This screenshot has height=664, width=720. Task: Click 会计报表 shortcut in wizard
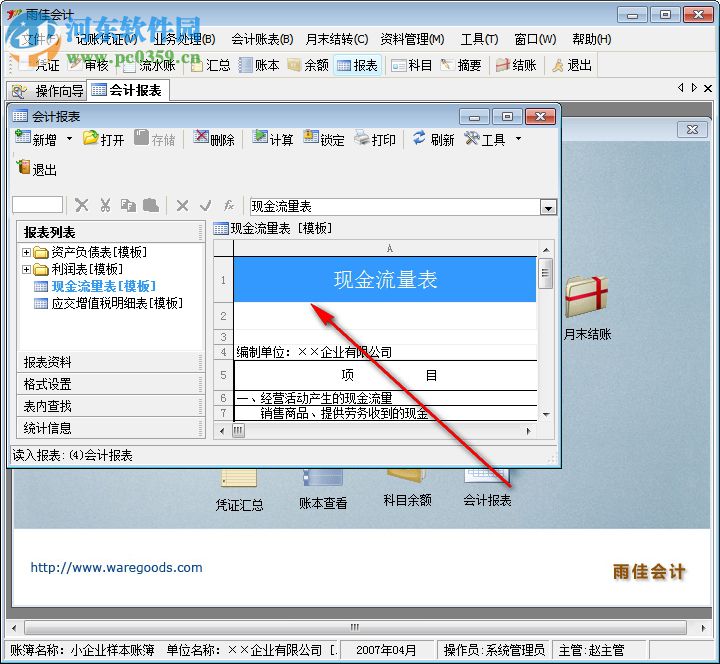(x=487, y=490)
